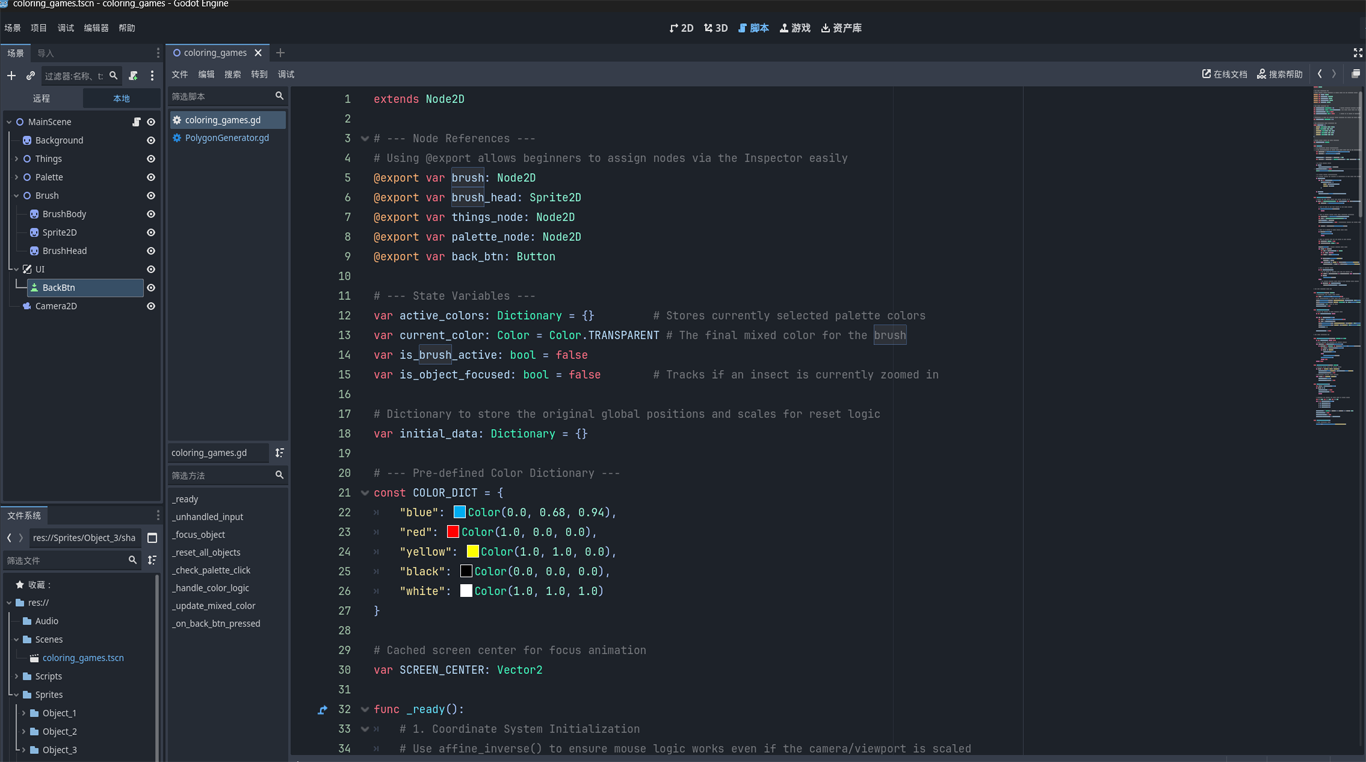Viewport: 1366px width, 762px height.
Task: Click the red color swatch on line 23
Action: point(453,532)
